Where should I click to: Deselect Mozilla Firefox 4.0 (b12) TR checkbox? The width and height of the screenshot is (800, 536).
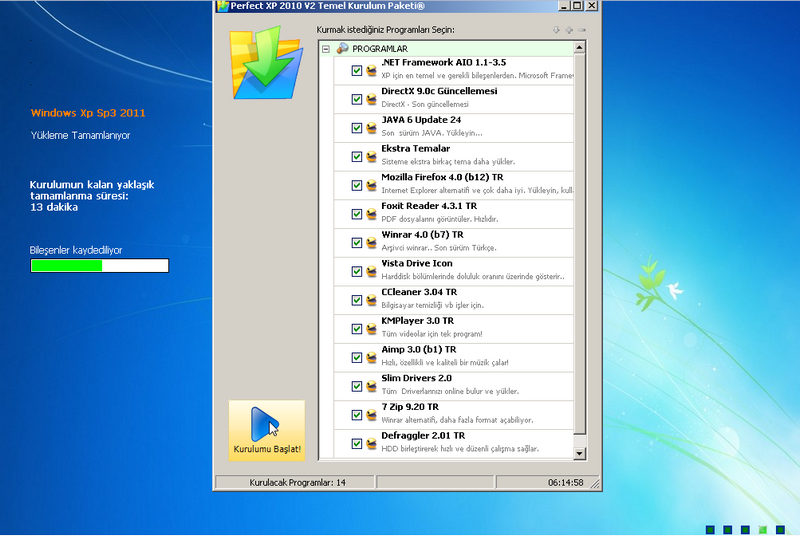click(x=357, y=185)
